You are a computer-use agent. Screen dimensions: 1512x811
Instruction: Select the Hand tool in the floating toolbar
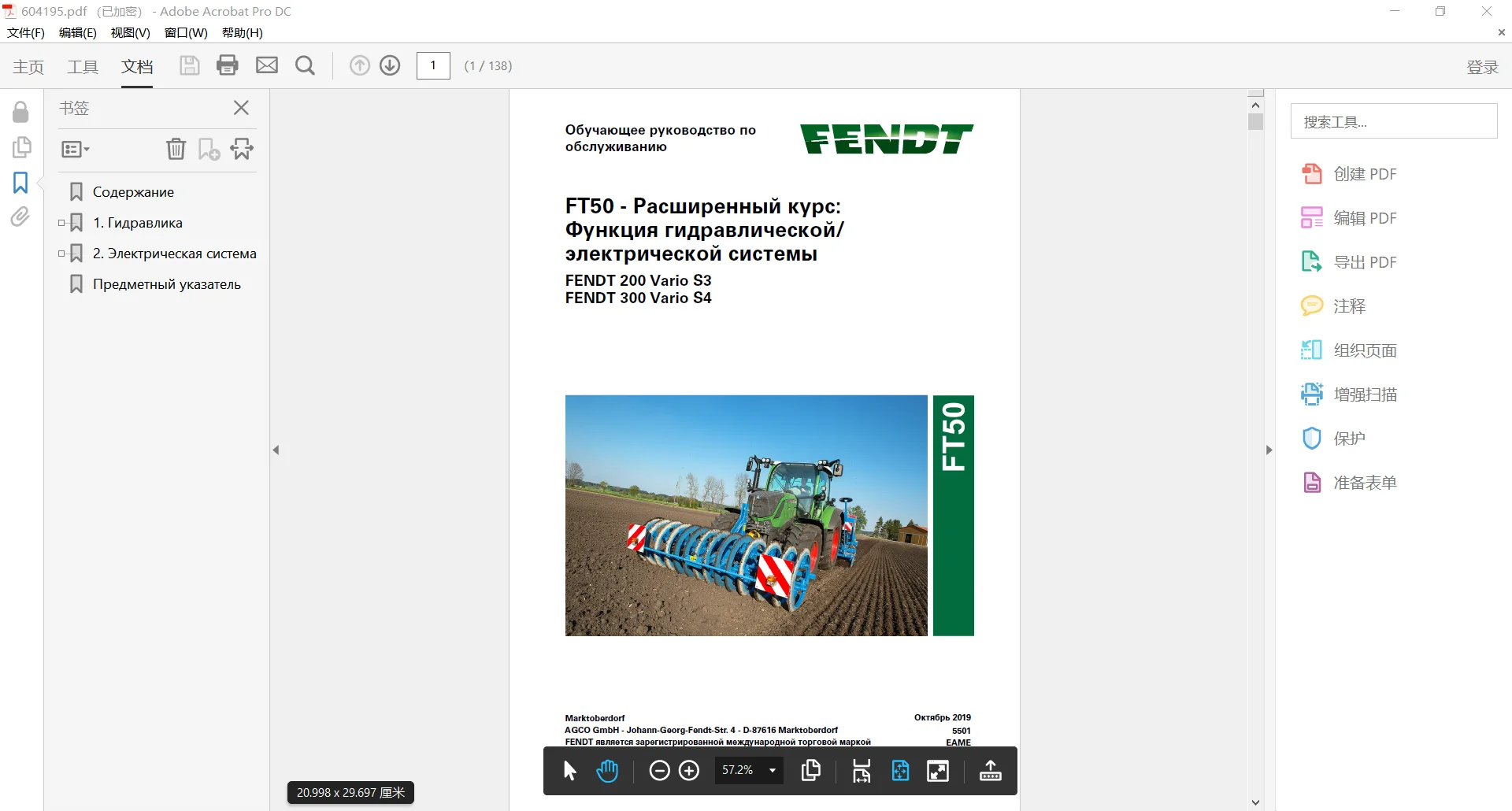click(607, 770)
